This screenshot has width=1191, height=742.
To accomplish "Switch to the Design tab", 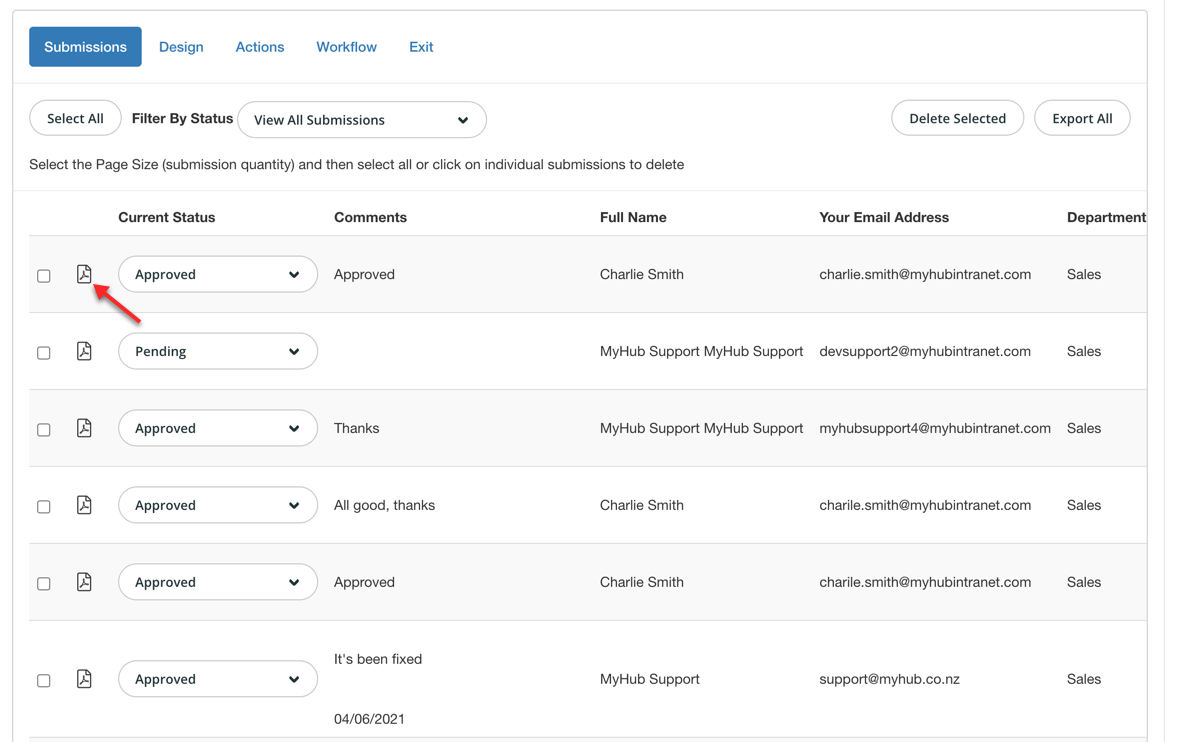I will click(181, 46).
